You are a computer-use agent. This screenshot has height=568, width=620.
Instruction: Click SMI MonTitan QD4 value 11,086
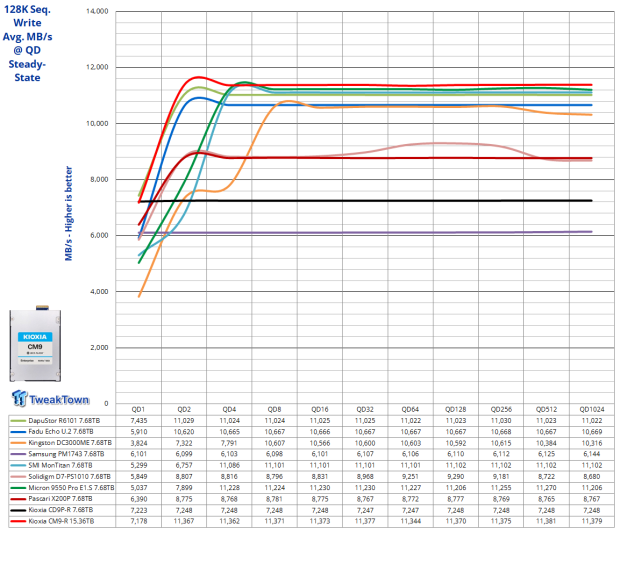click(229, 466)
